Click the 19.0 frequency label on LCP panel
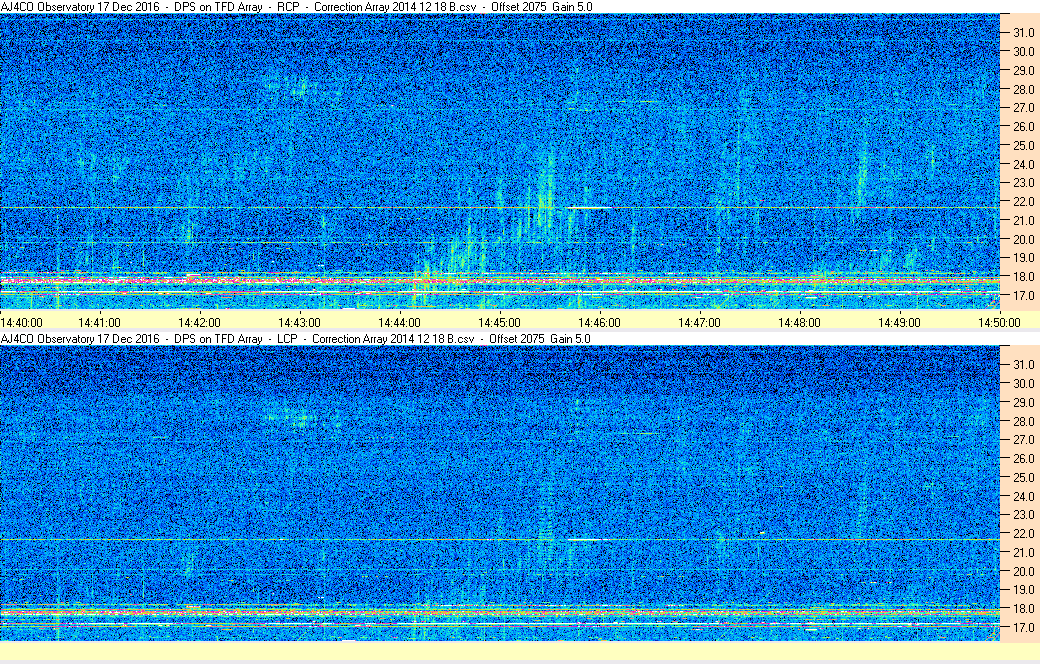The image size is (1040, 664). pyautogui.click(x=1023, y=590)
